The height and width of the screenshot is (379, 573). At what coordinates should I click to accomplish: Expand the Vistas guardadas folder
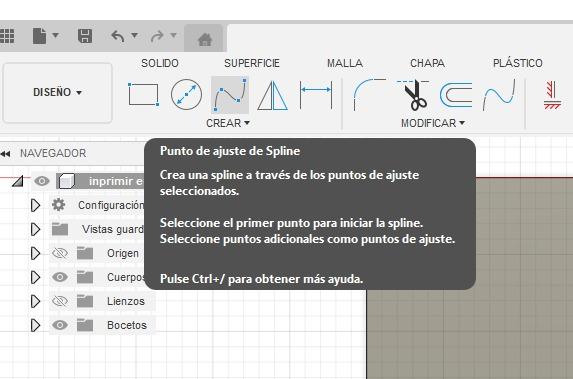(35, 230)
